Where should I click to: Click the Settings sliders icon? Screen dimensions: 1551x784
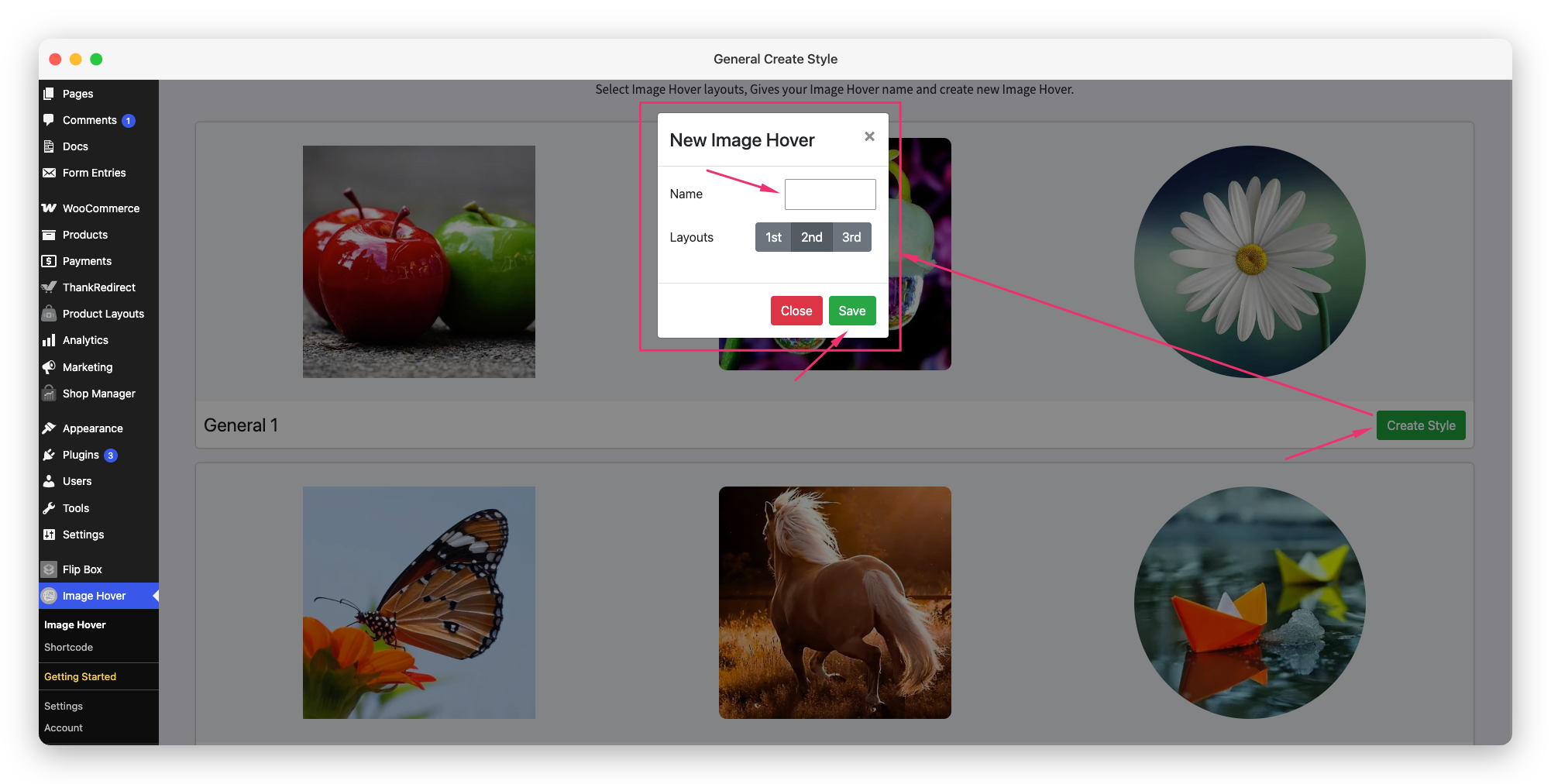coord(49,535)
